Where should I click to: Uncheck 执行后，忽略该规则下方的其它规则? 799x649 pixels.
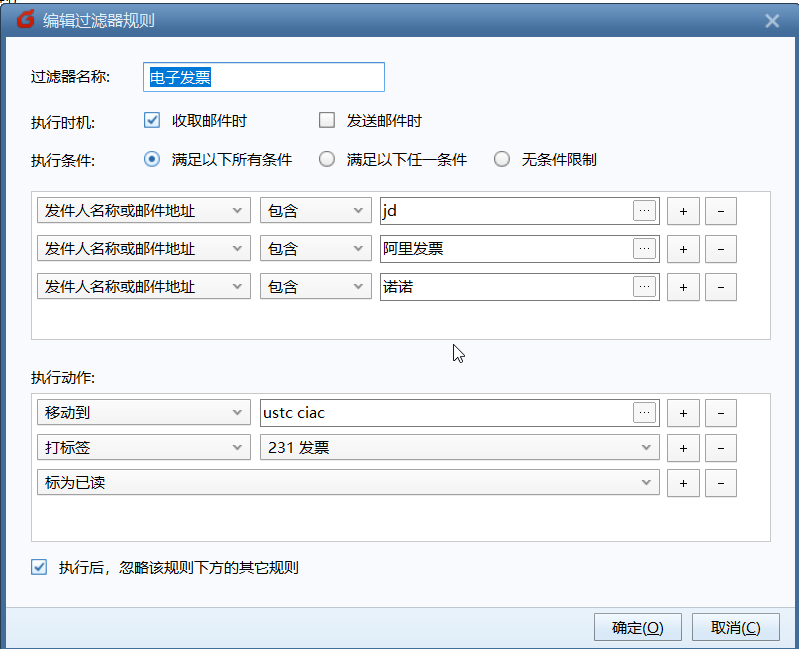pos(40,568)
